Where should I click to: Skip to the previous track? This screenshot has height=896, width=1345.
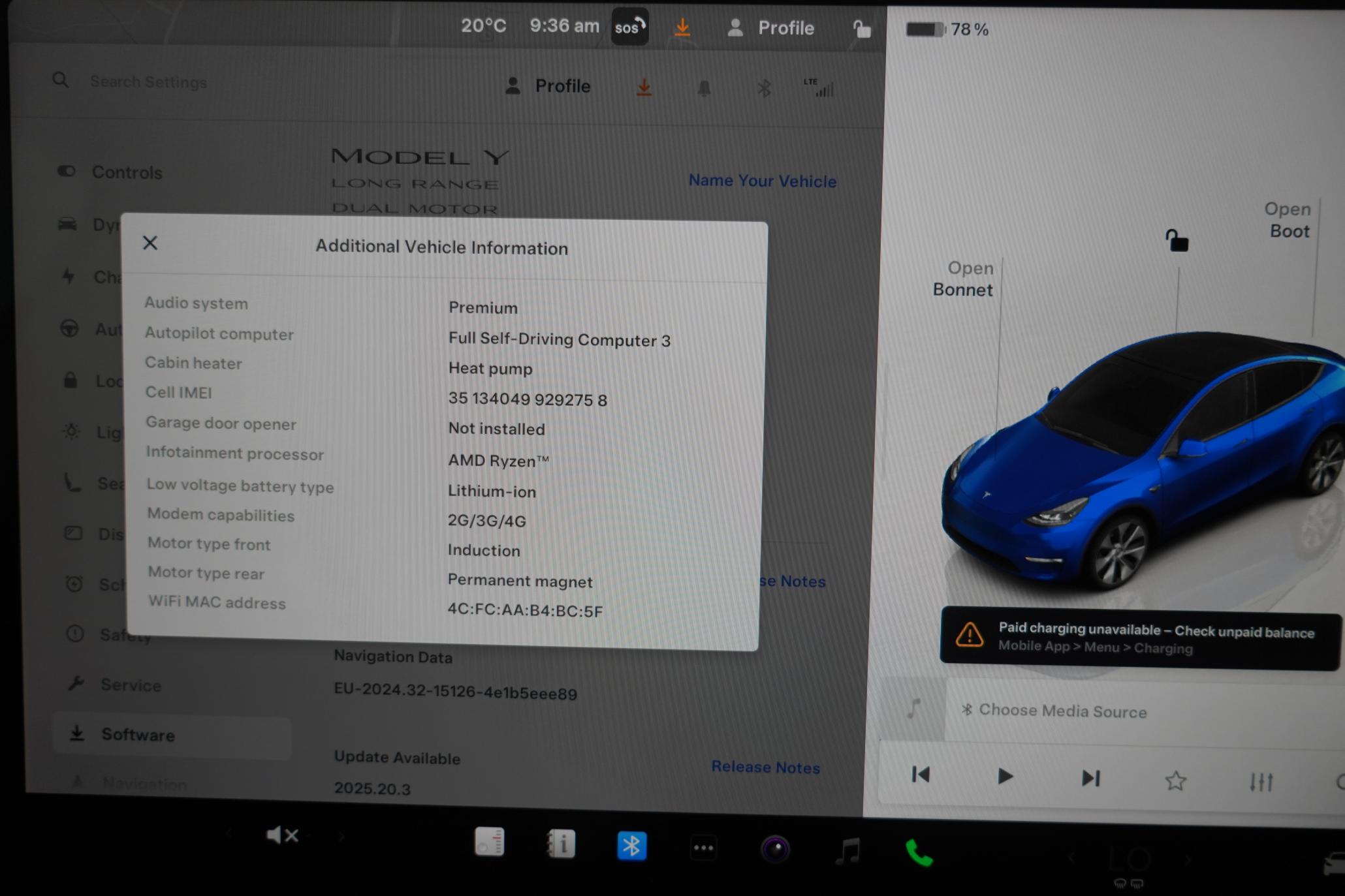(x=921, y=775)
